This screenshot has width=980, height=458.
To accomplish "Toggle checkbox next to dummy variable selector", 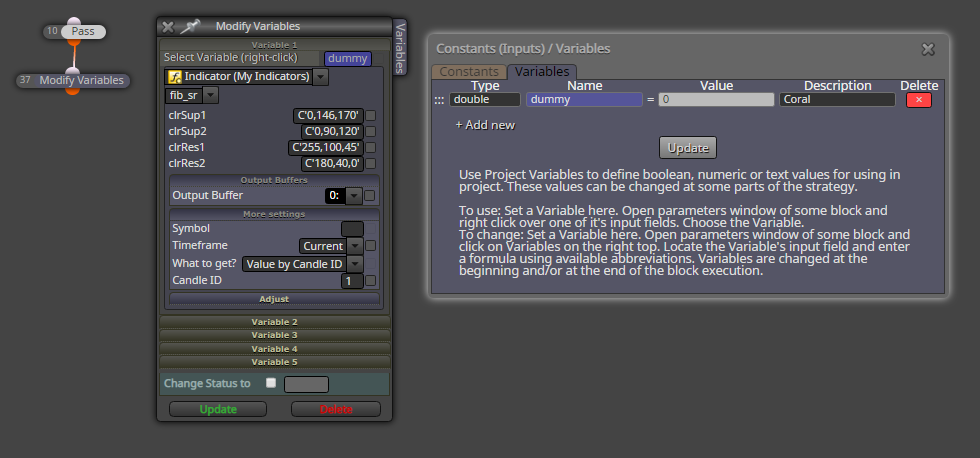I will [379, 58].
